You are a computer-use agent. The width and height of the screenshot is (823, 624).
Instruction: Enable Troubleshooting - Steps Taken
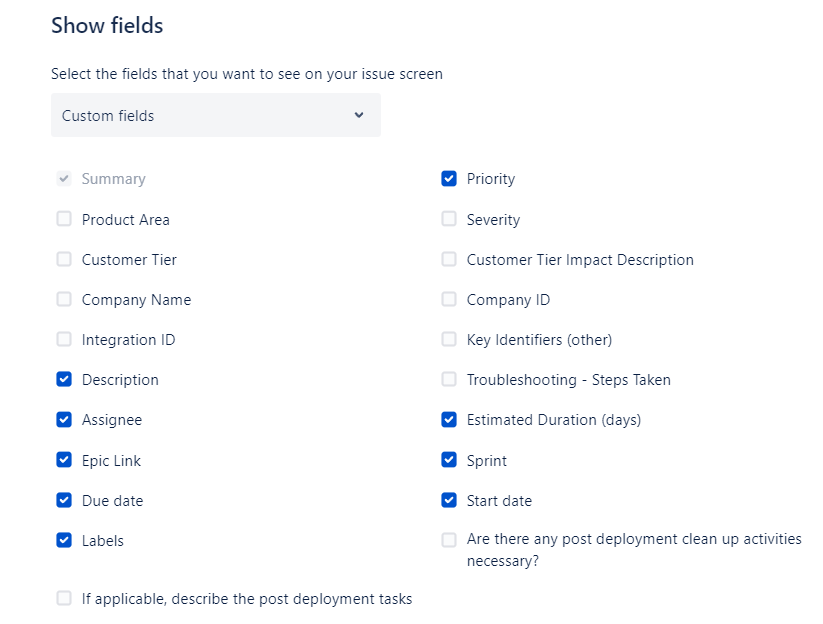[x=449, y=379]
